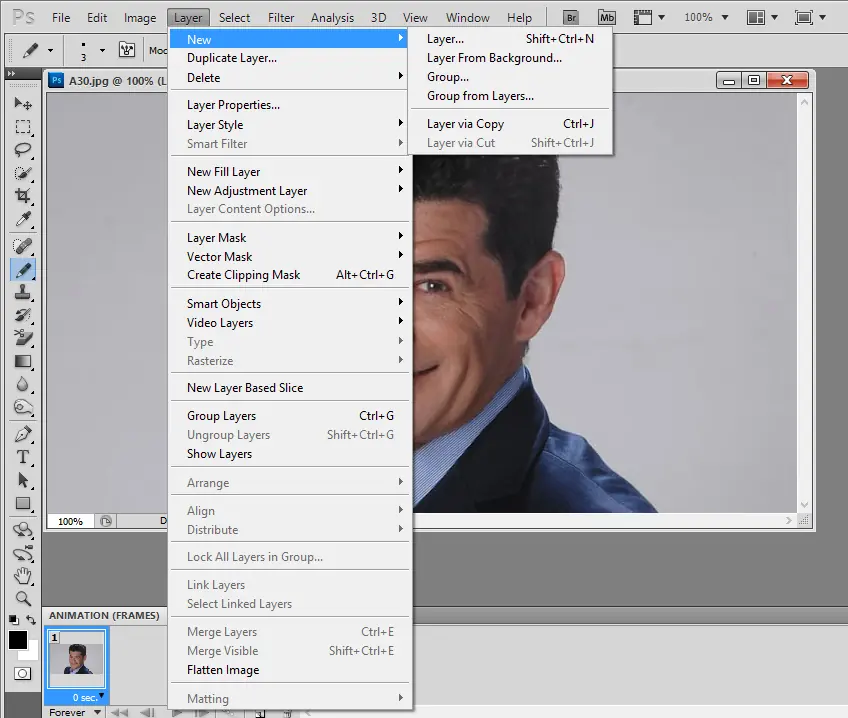Select animation frame 1 thumbnail
This screenshot has width=848, height=718.
point(77,660)
